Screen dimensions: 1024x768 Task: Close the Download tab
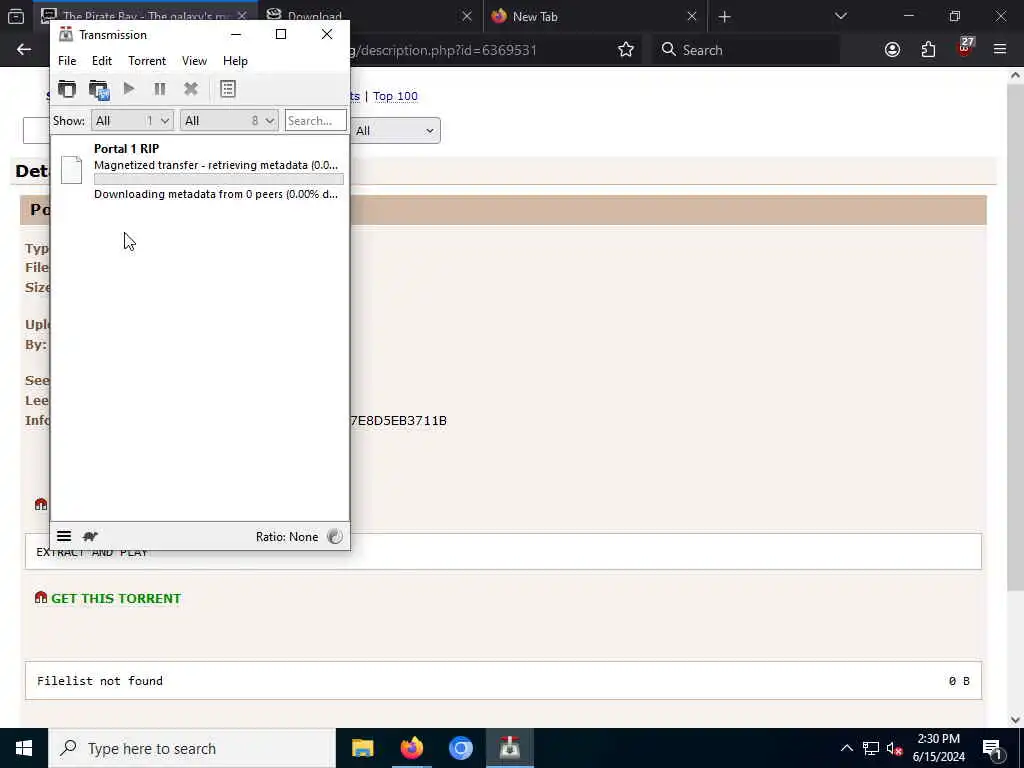point(466,16)
